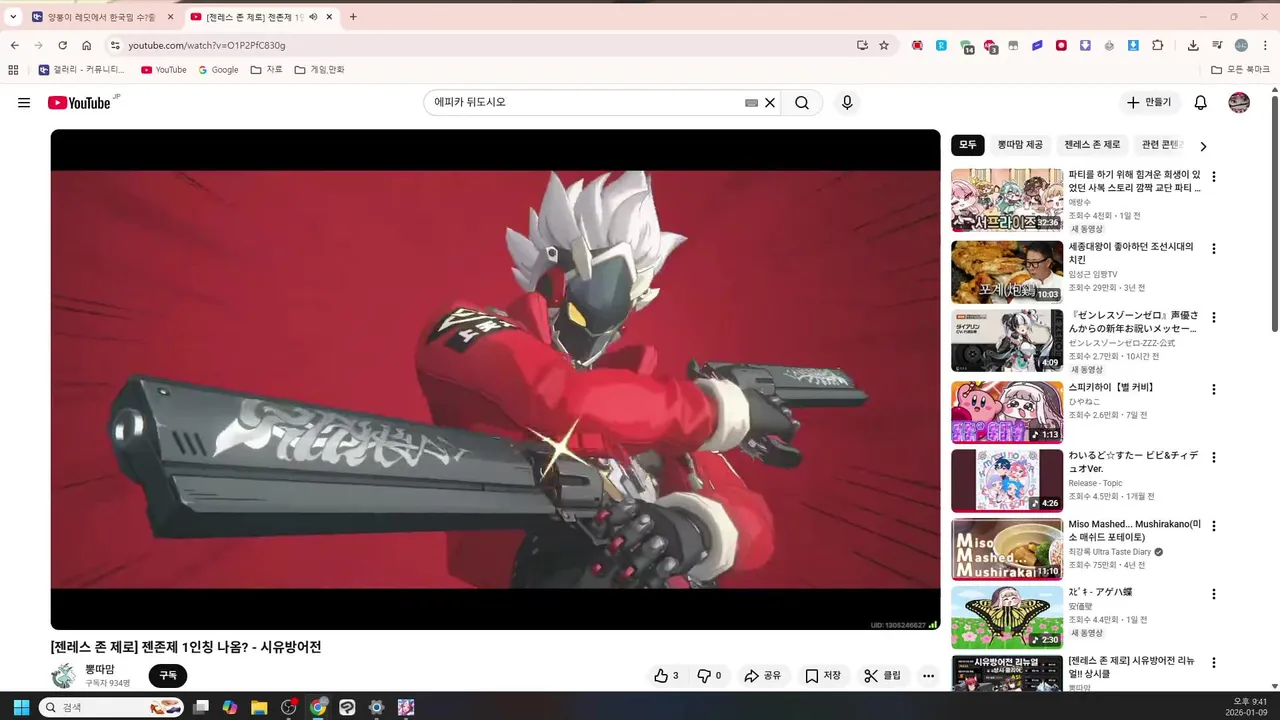The height and width of the screenshot is (720, 1280).
Task: Click the magnifier search button
Action: (802, 103)
